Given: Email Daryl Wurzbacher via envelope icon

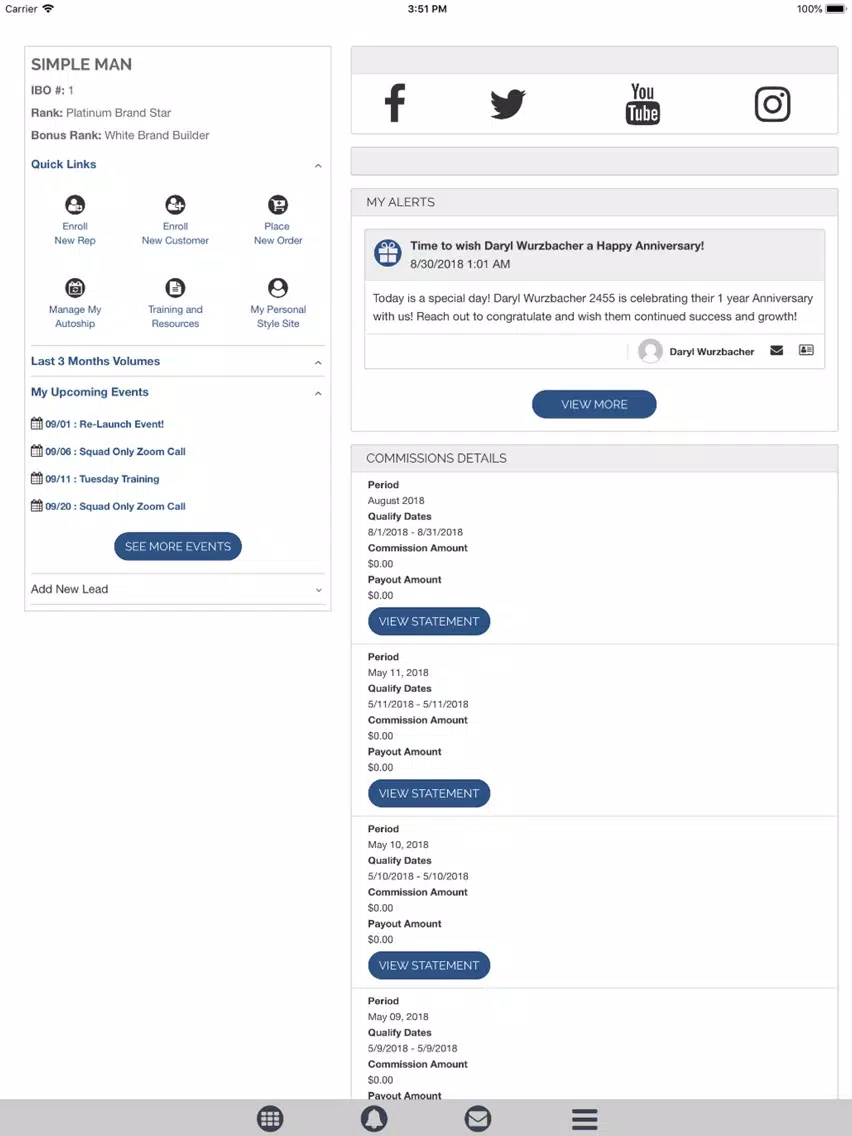Looking at the screenshot, I should tap(777, 351).
